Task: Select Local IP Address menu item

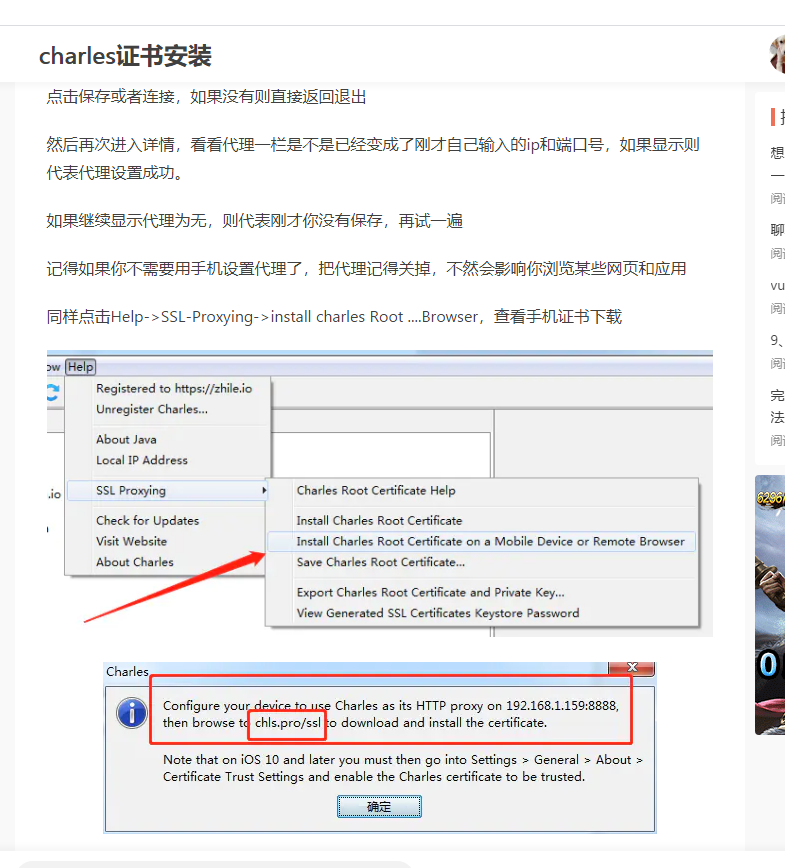Action: click(x=142, y=460)
